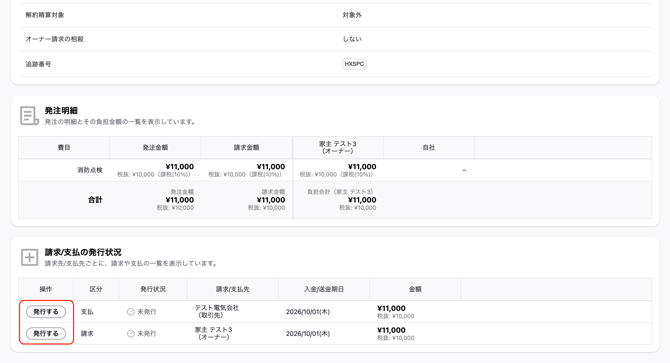
Task: Select date 2026/10/01(木) in the 支払 row
Action: [308, 312]
